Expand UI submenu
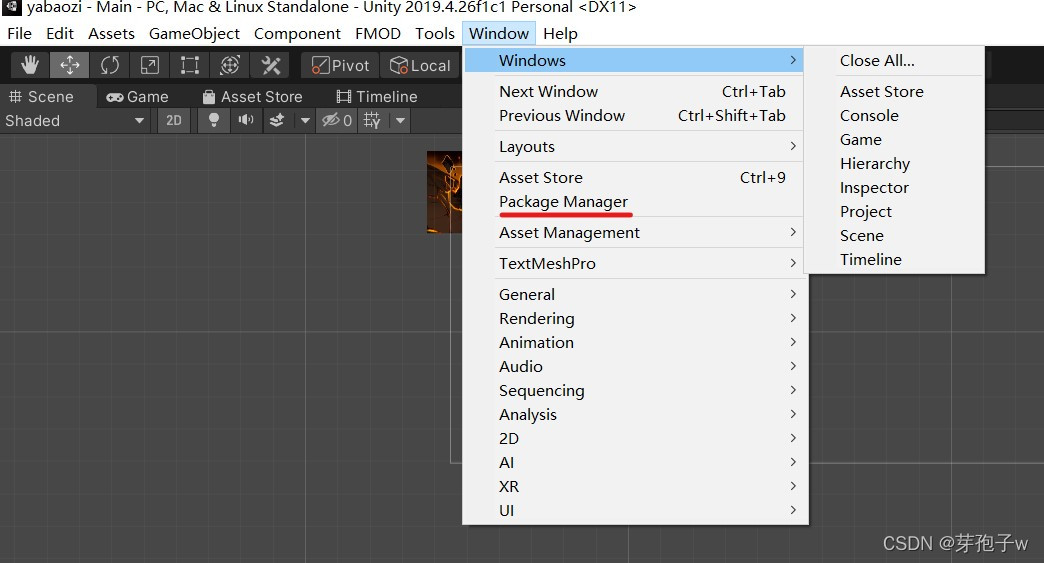Viewport: 1044px width, 563px height. pyautogui.click(x=634, y=510)
